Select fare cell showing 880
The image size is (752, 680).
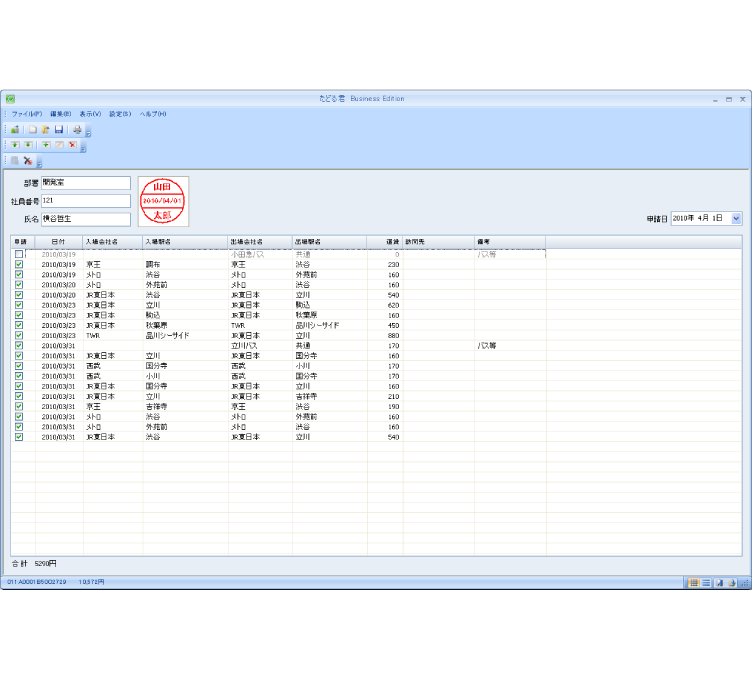coord(385,335)
